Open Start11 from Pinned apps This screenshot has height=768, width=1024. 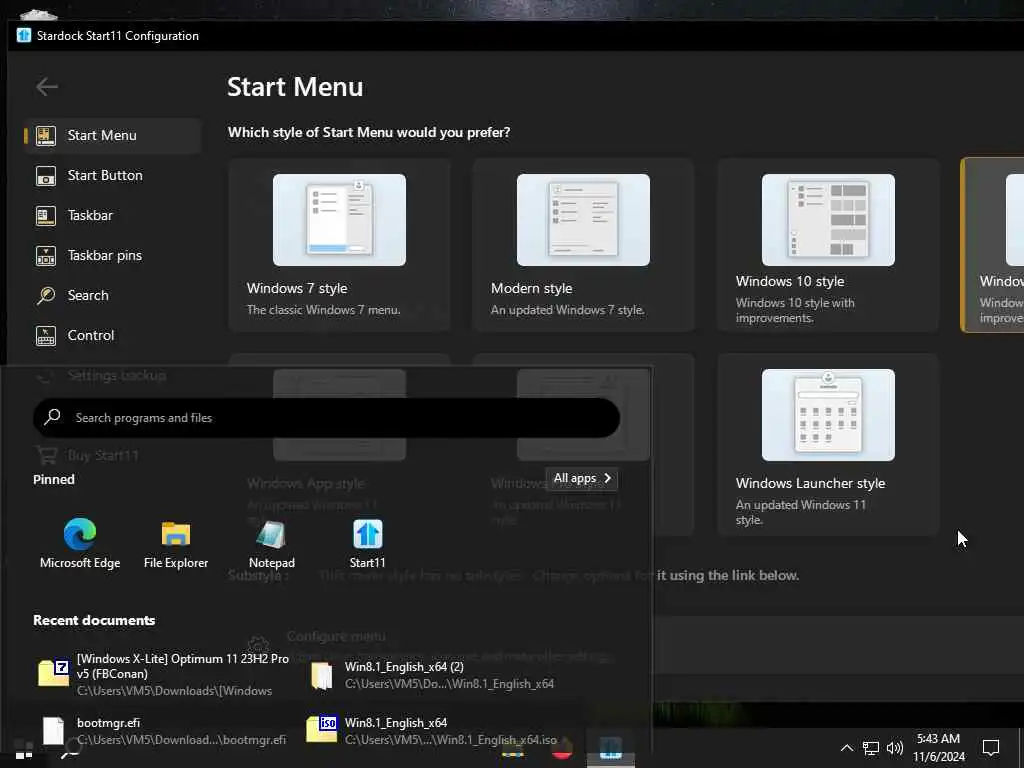(368, 543)
